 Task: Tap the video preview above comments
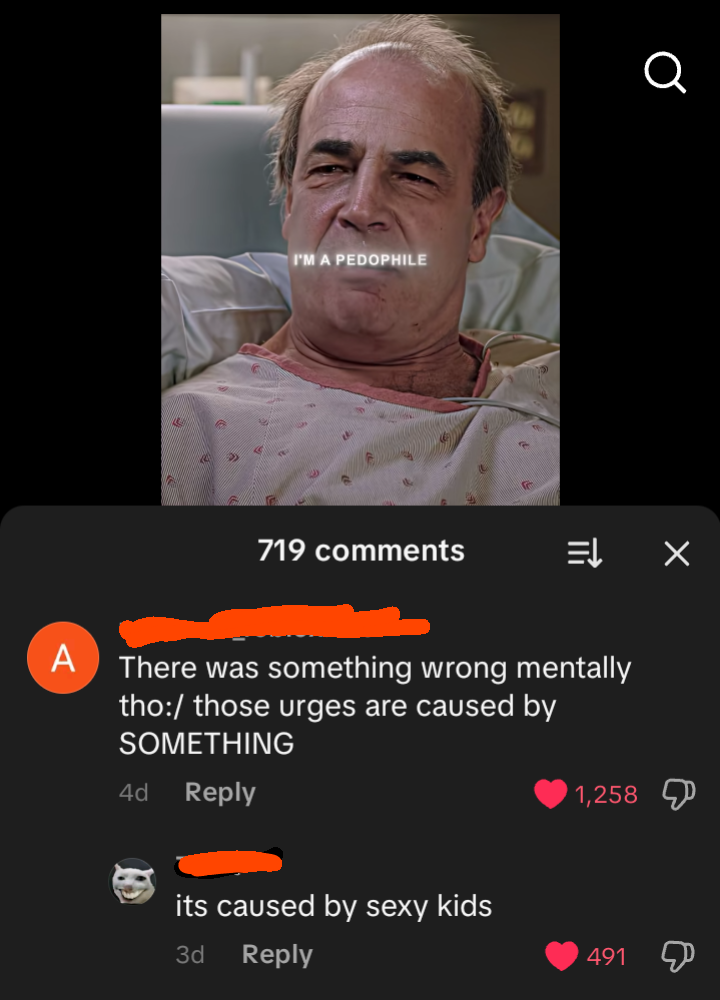(360, 260)
